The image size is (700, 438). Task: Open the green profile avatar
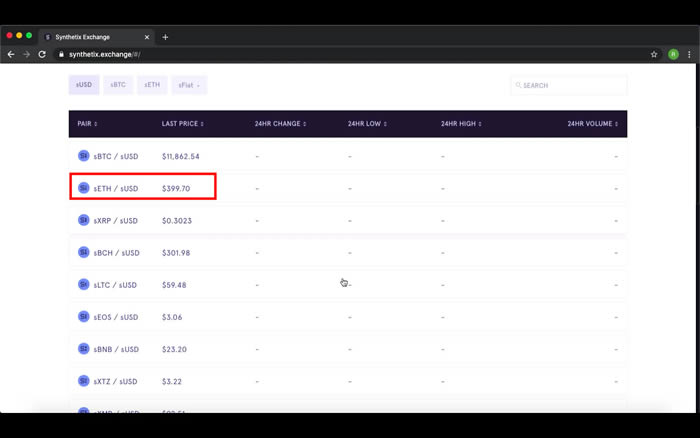673,54
